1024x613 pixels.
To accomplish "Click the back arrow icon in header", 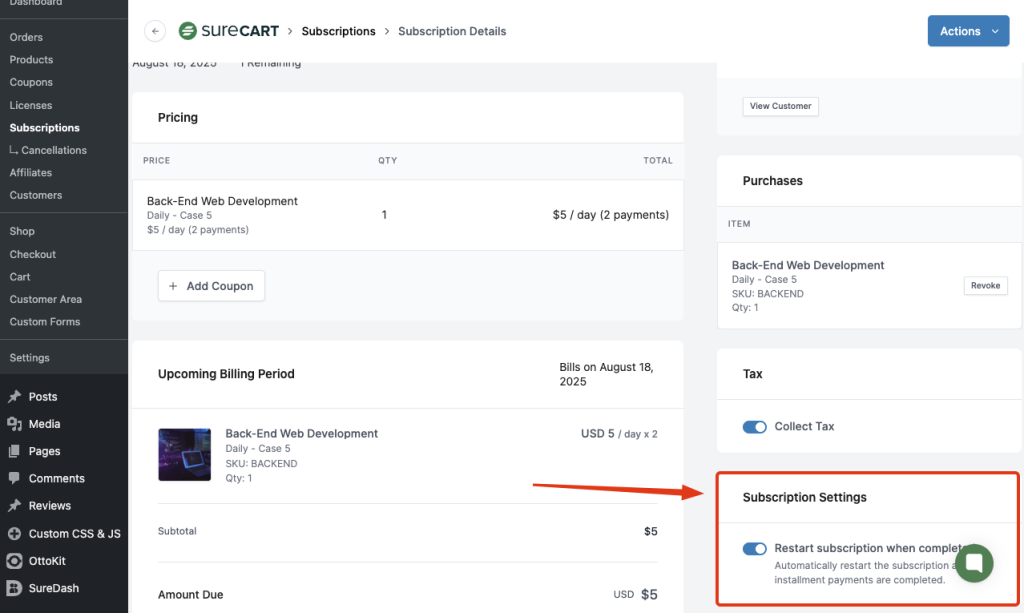I will [x=155, y=31].
